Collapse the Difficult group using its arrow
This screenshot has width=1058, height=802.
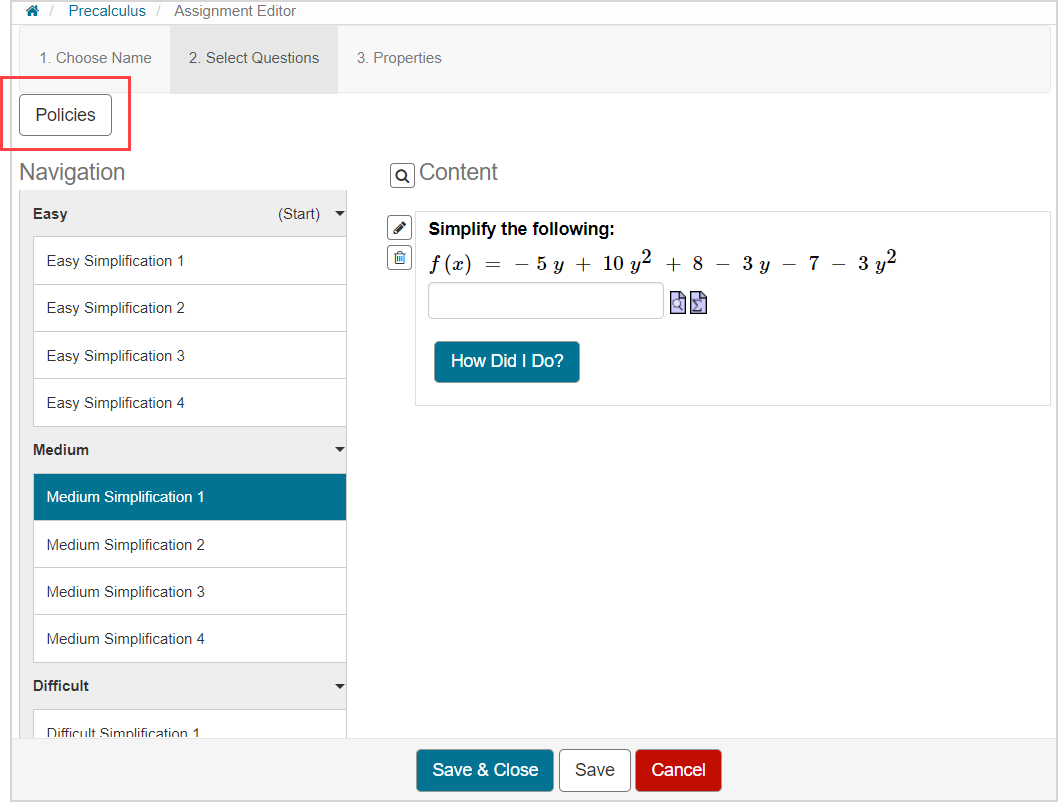[x=340, y=686]
